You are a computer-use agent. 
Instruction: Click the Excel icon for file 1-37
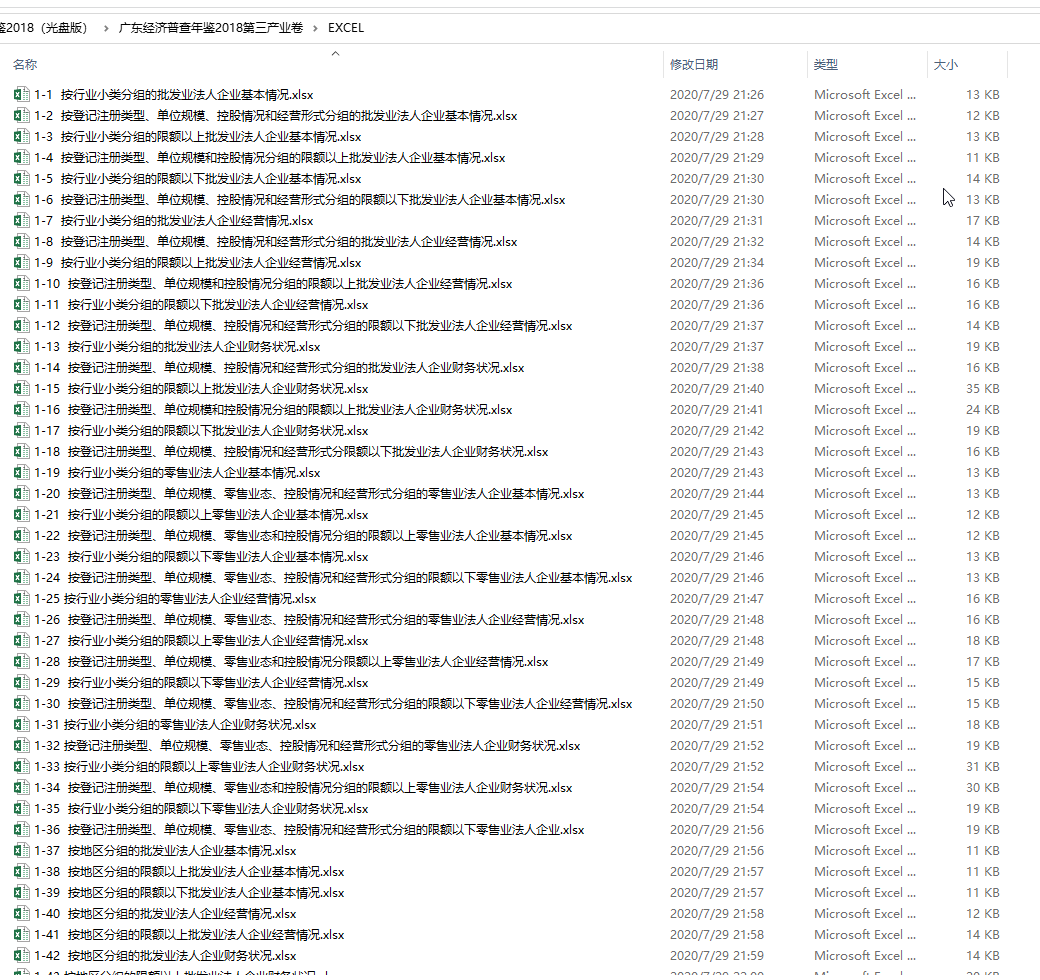21,851
